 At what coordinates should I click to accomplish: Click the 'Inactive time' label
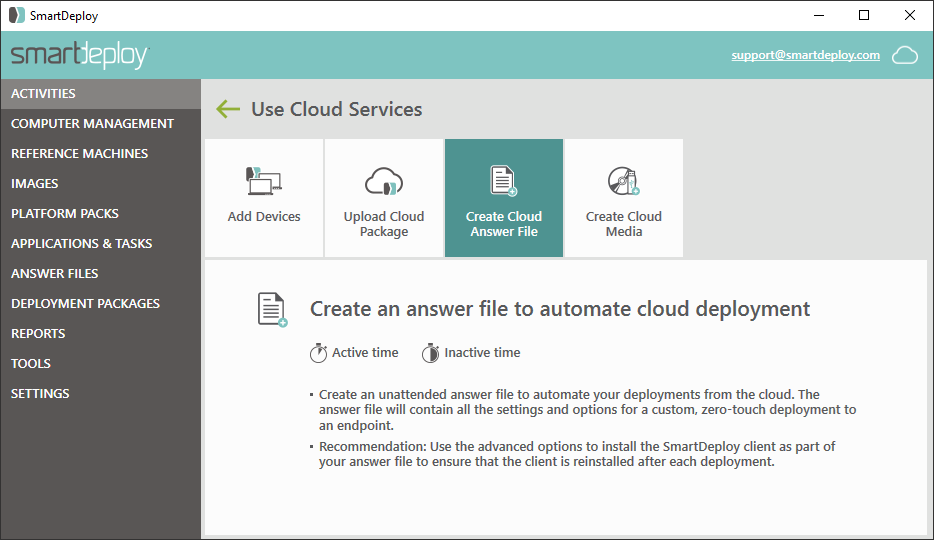pyautogui.click(x=482, y=352)
